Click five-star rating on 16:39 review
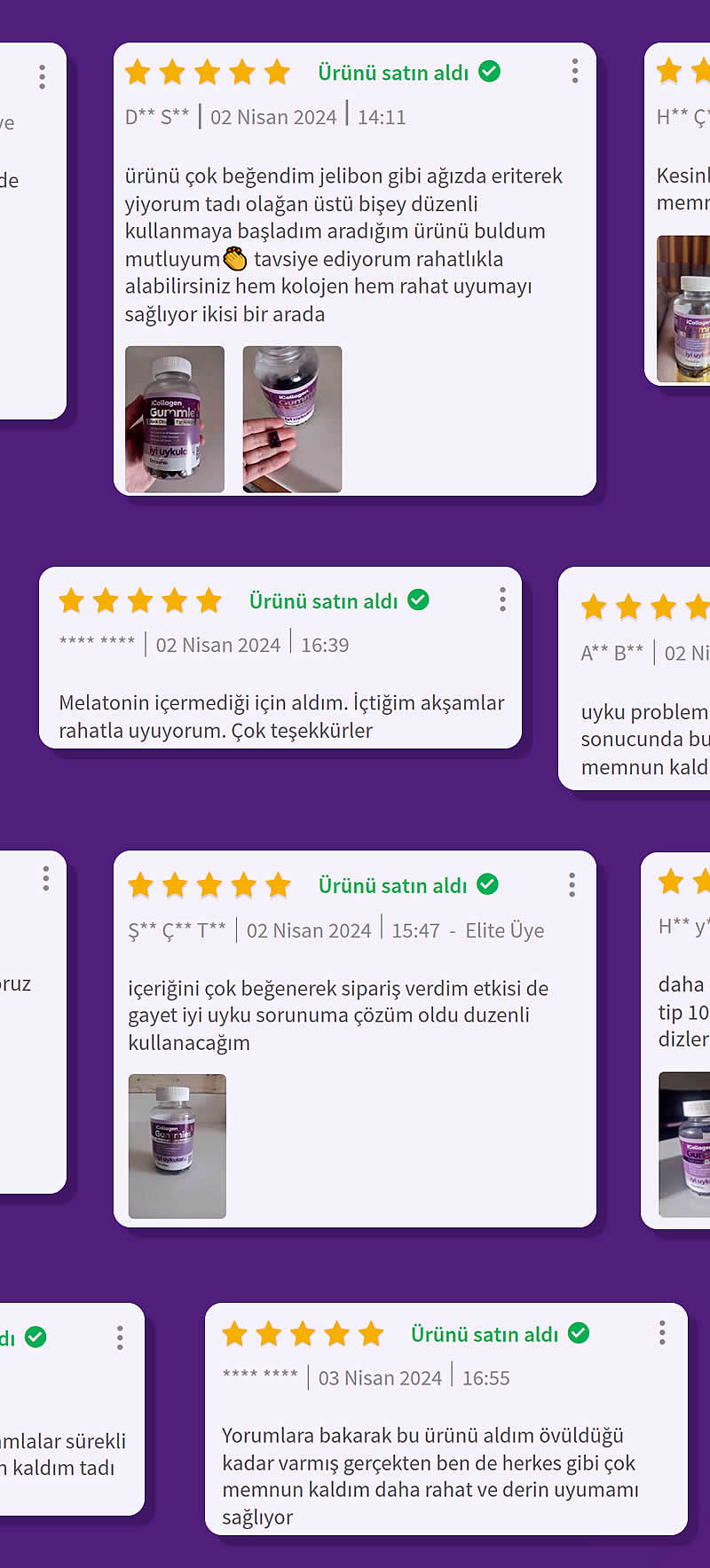 140,600
